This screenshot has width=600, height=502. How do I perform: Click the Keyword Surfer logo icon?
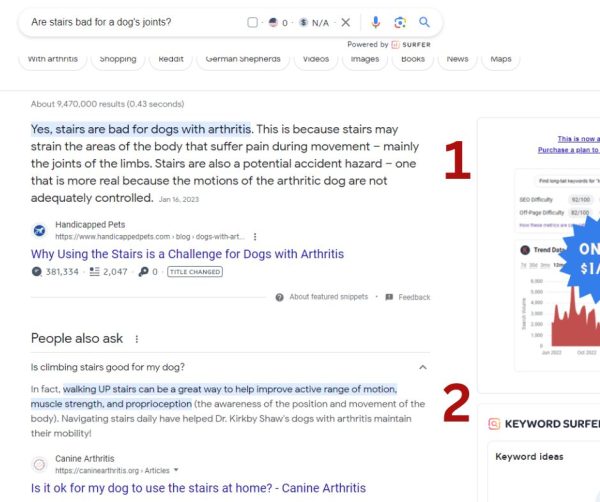(x=494, y=424)
